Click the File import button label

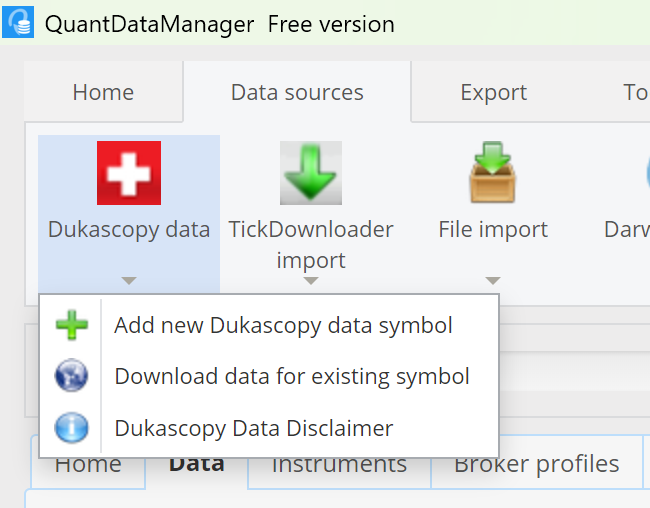coord(492,230)
